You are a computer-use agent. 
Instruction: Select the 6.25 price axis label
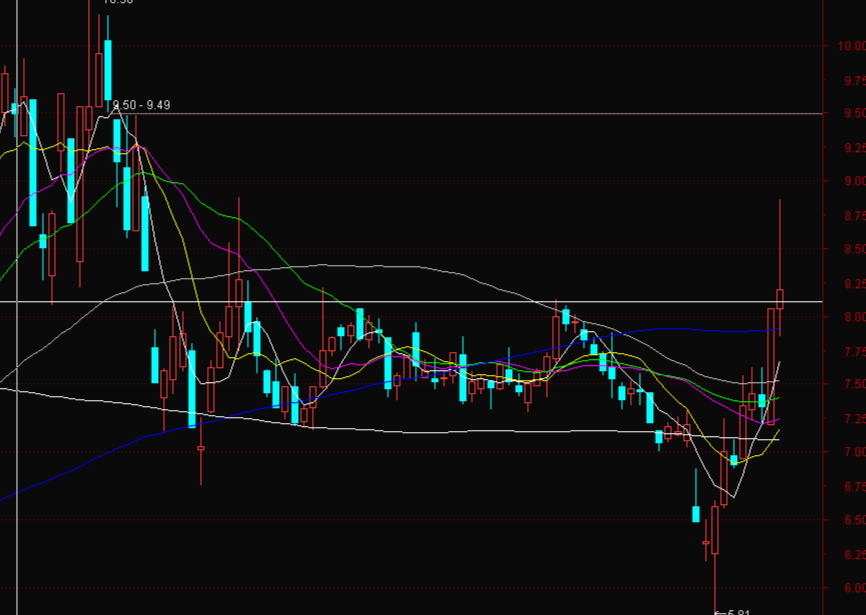(x=854, y=554)
